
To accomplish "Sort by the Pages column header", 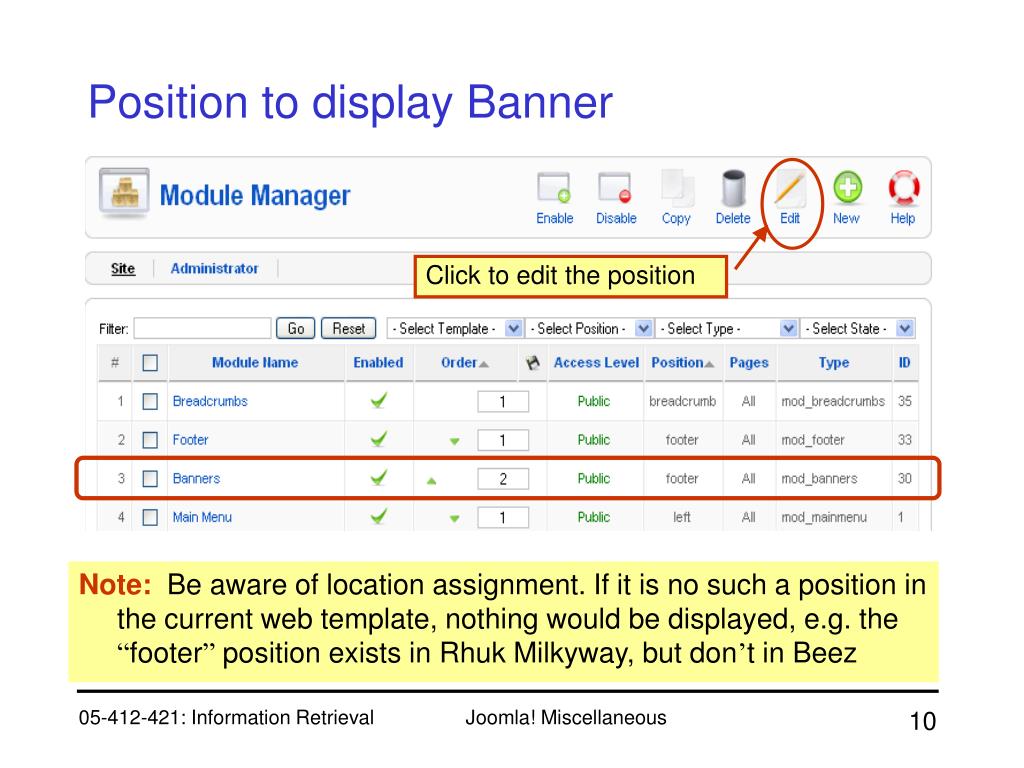I will [748, 362].
